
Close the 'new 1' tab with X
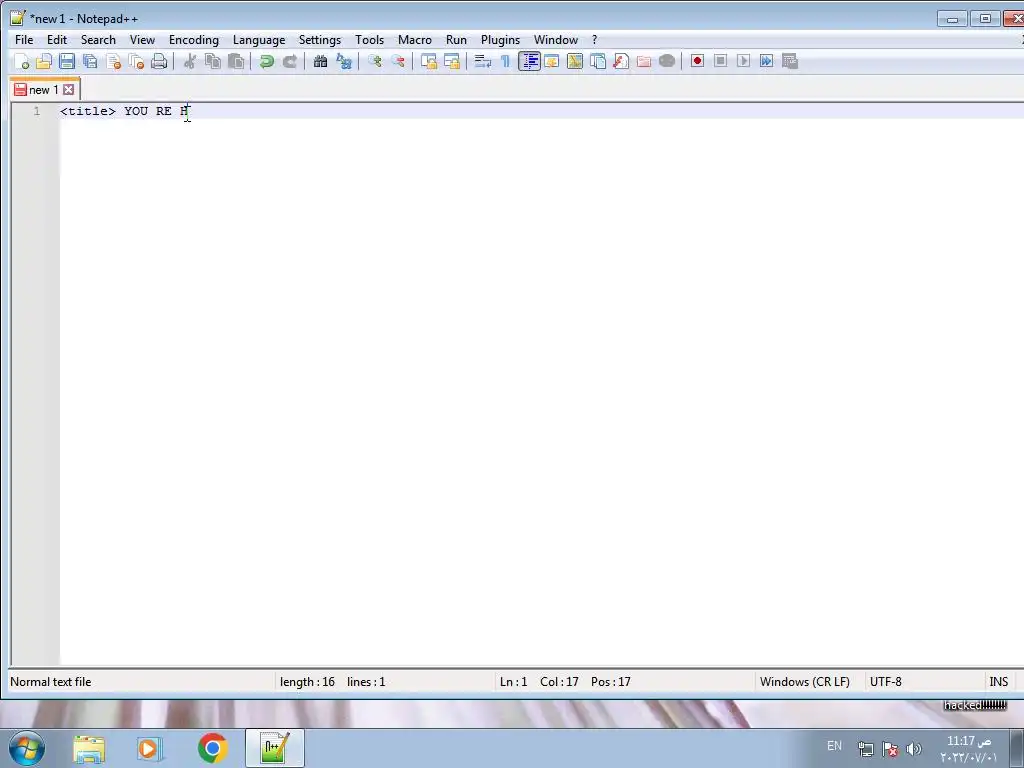pyautogui.click(x=69, y=89)
